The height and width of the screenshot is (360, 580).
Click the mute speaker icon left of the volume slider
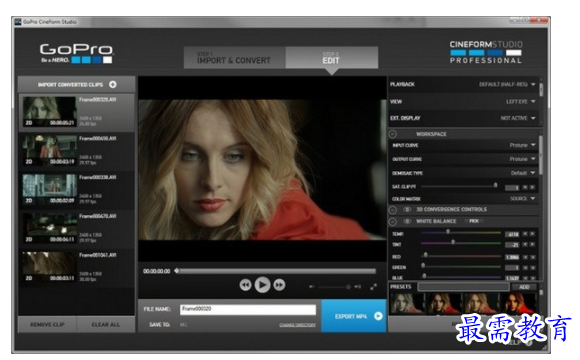click(x=312, y=287)
